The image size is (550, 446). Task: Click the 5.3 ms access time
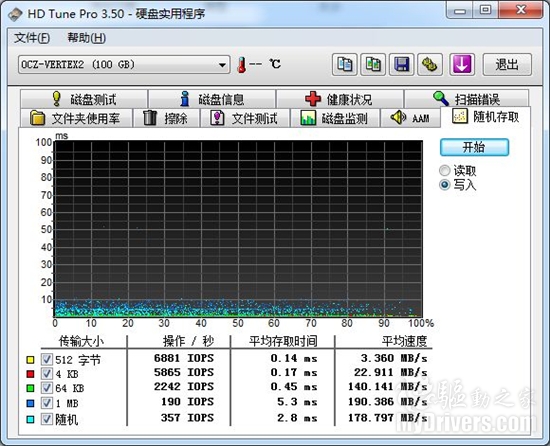297,401
